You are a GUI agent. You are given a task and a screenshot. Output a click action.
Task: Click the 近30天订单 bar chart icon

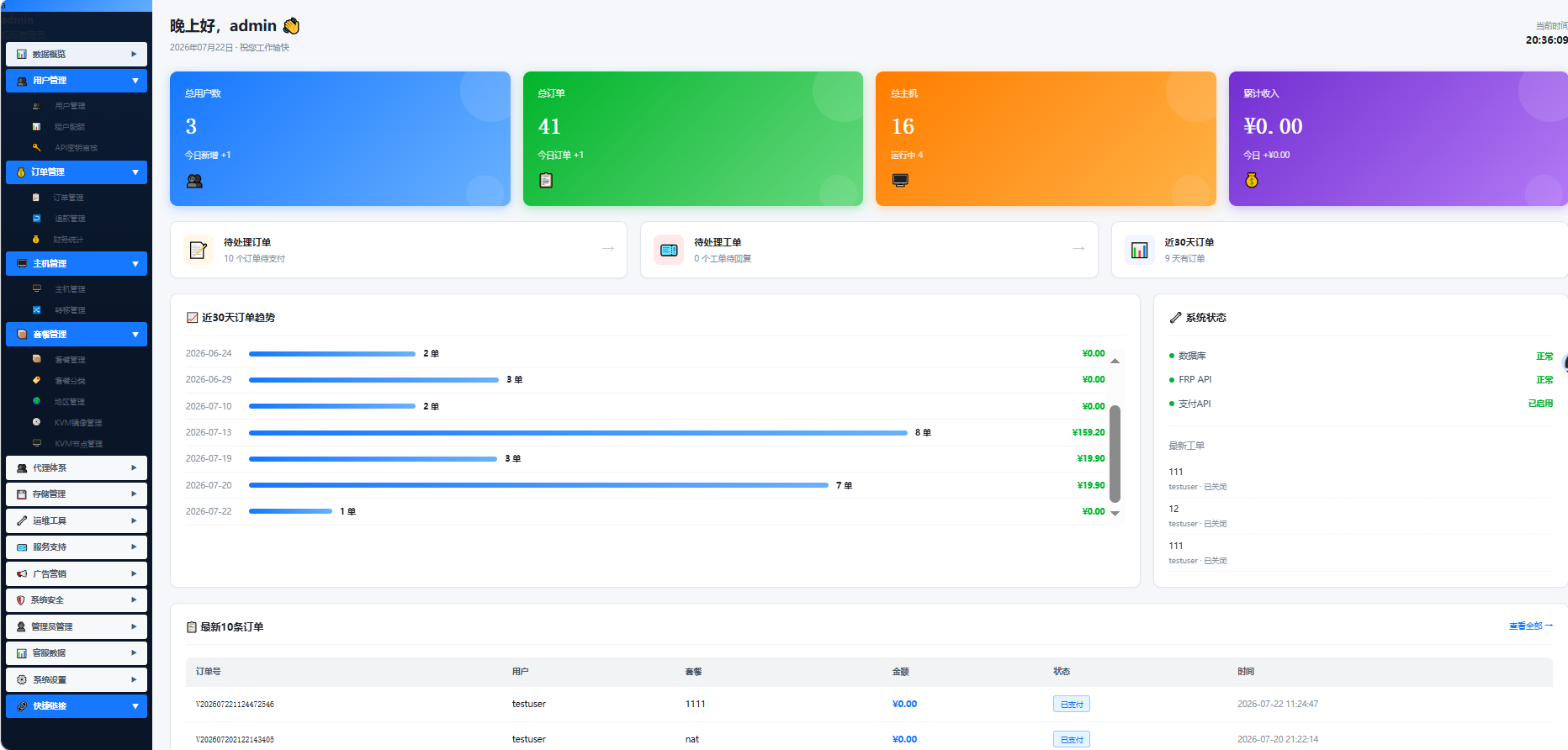click(1140, 250)
